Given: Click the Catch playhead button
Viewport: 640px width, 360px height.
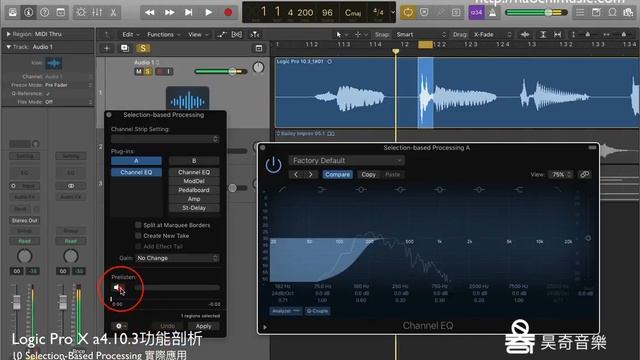Looking at the screenshot, I should tap(255, 35).
